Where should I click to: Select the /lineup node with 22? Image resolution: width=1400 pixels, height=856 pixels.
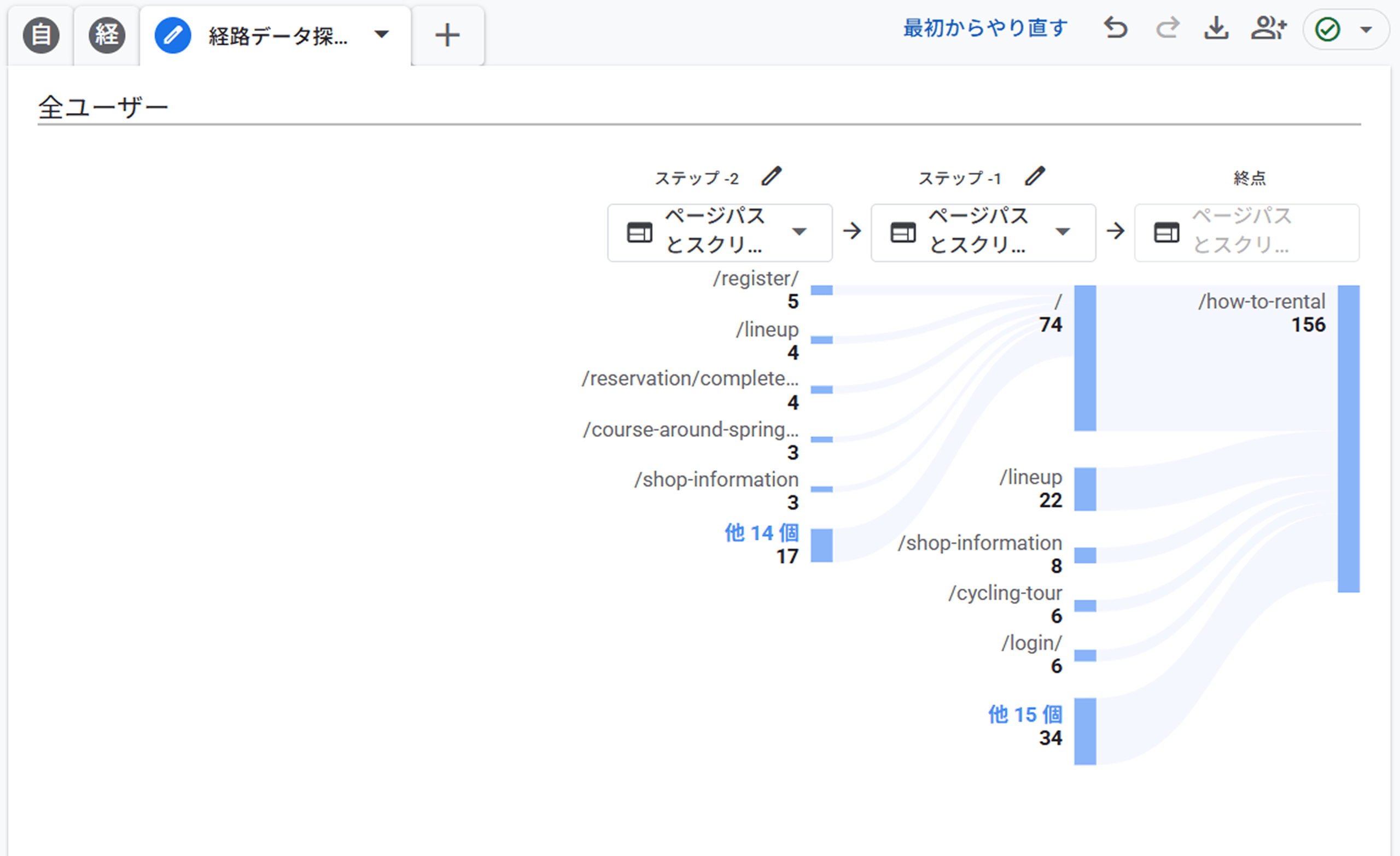[x=1085, y=489]
